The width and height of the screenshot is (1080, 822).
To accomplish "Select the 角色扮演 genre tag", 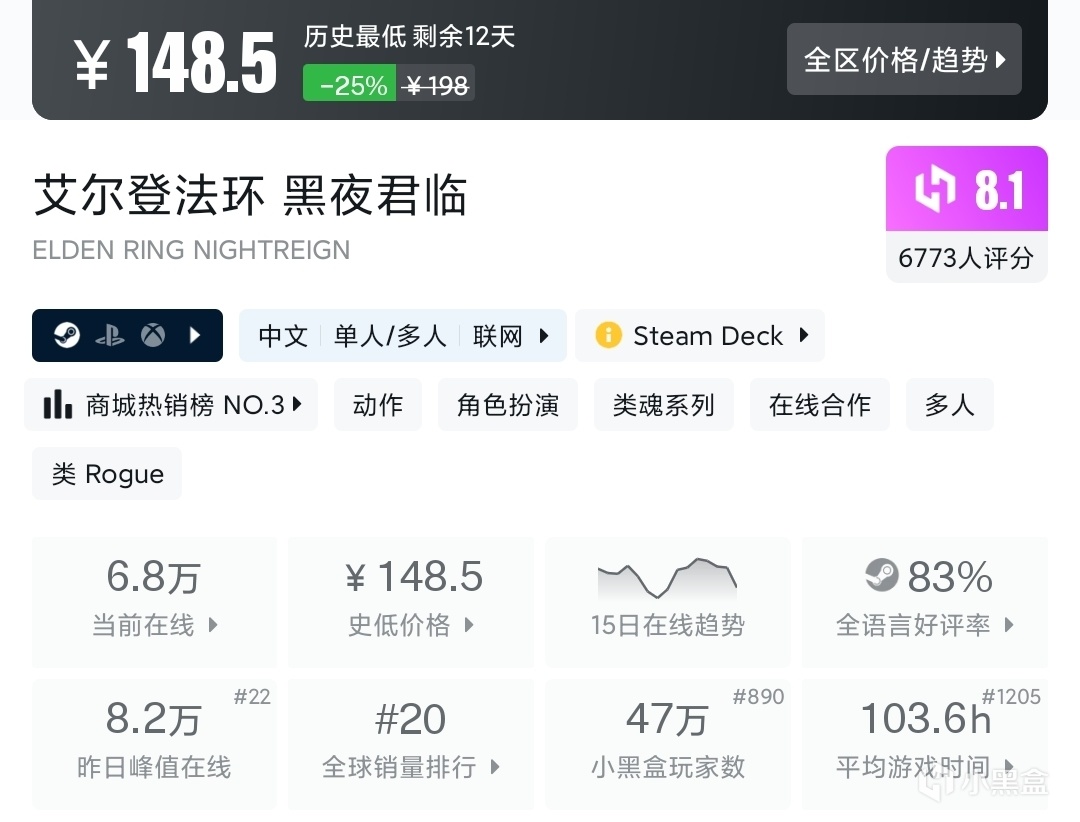I will click(508, 404).
